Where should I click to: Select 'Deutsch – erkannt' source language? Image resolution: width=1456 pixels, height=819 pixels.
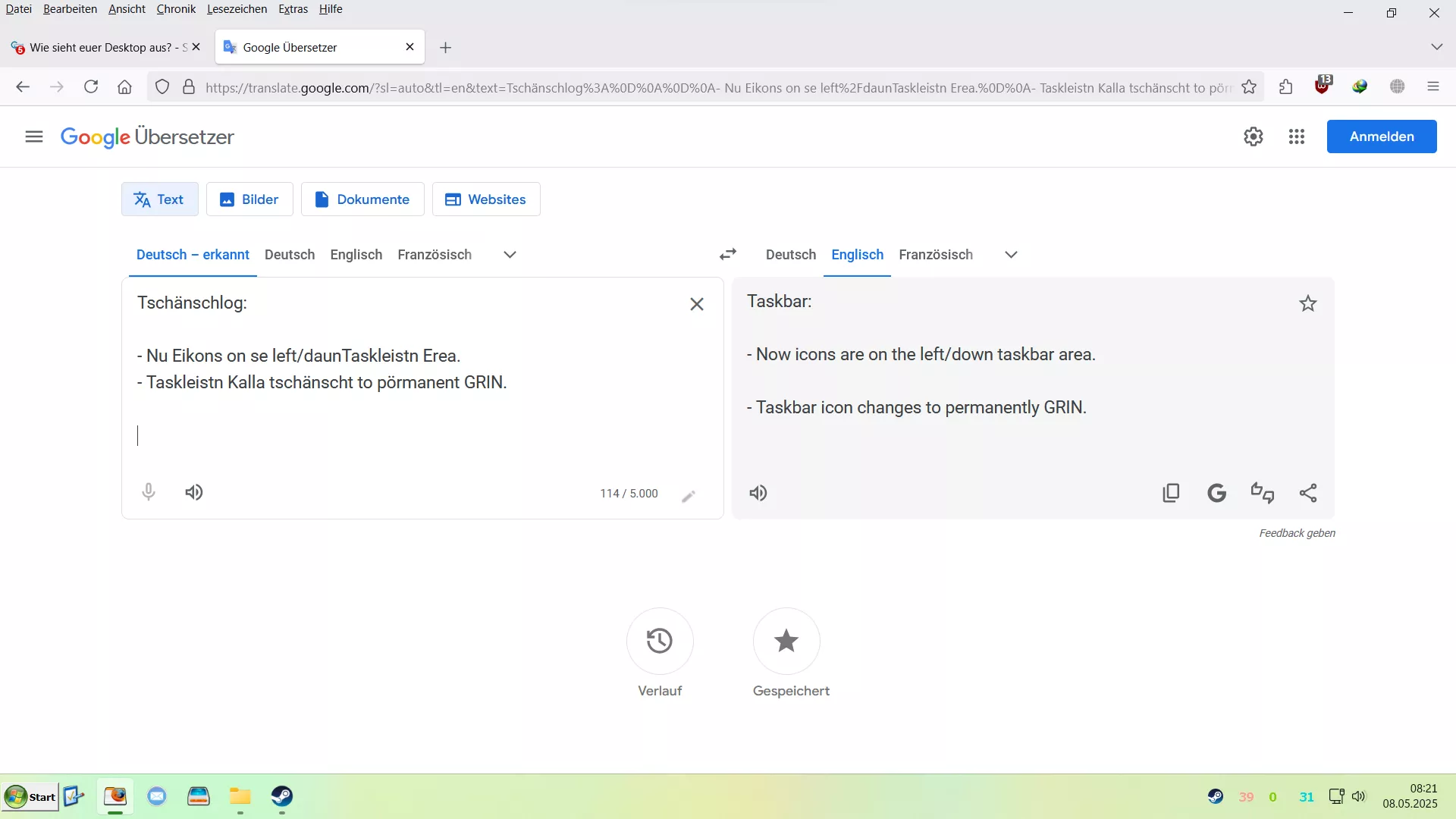pyautogui.click(x=193, y=255)
